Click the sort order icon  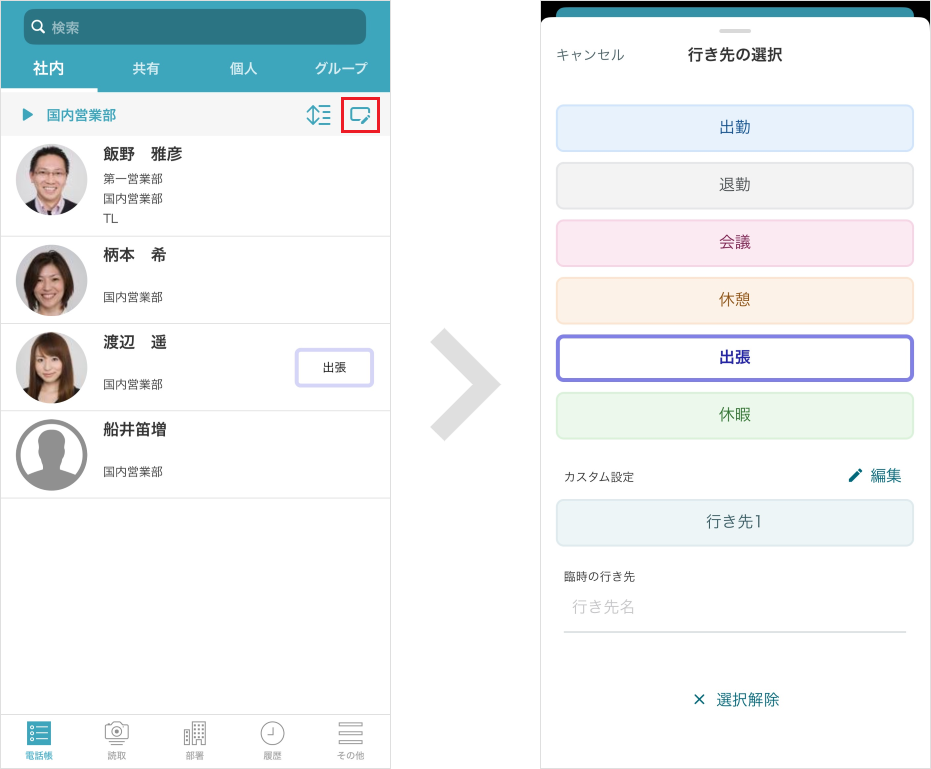click(318, 115)
